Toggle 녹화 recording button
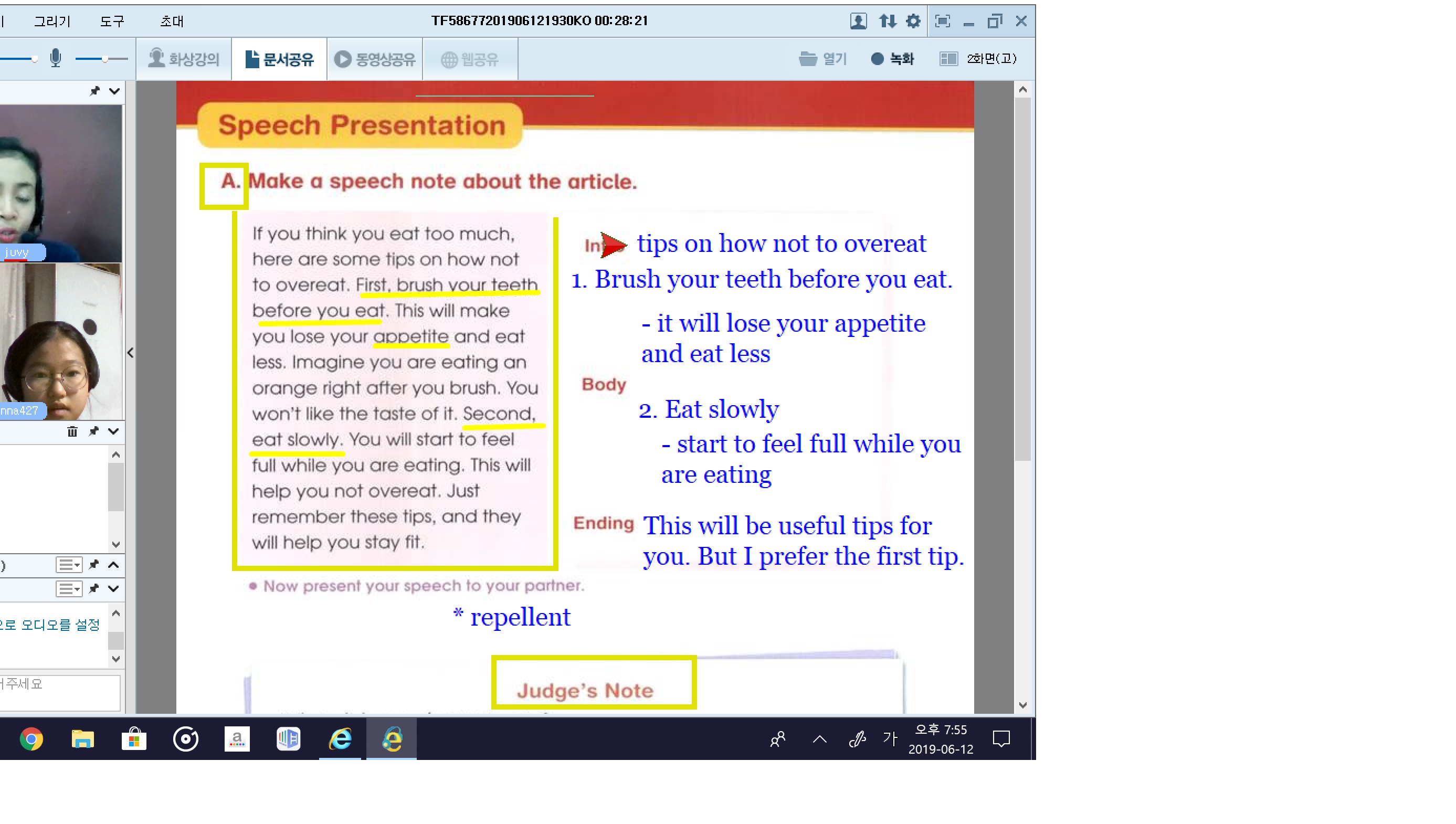 pyautogui.click(x=892, y=59)
